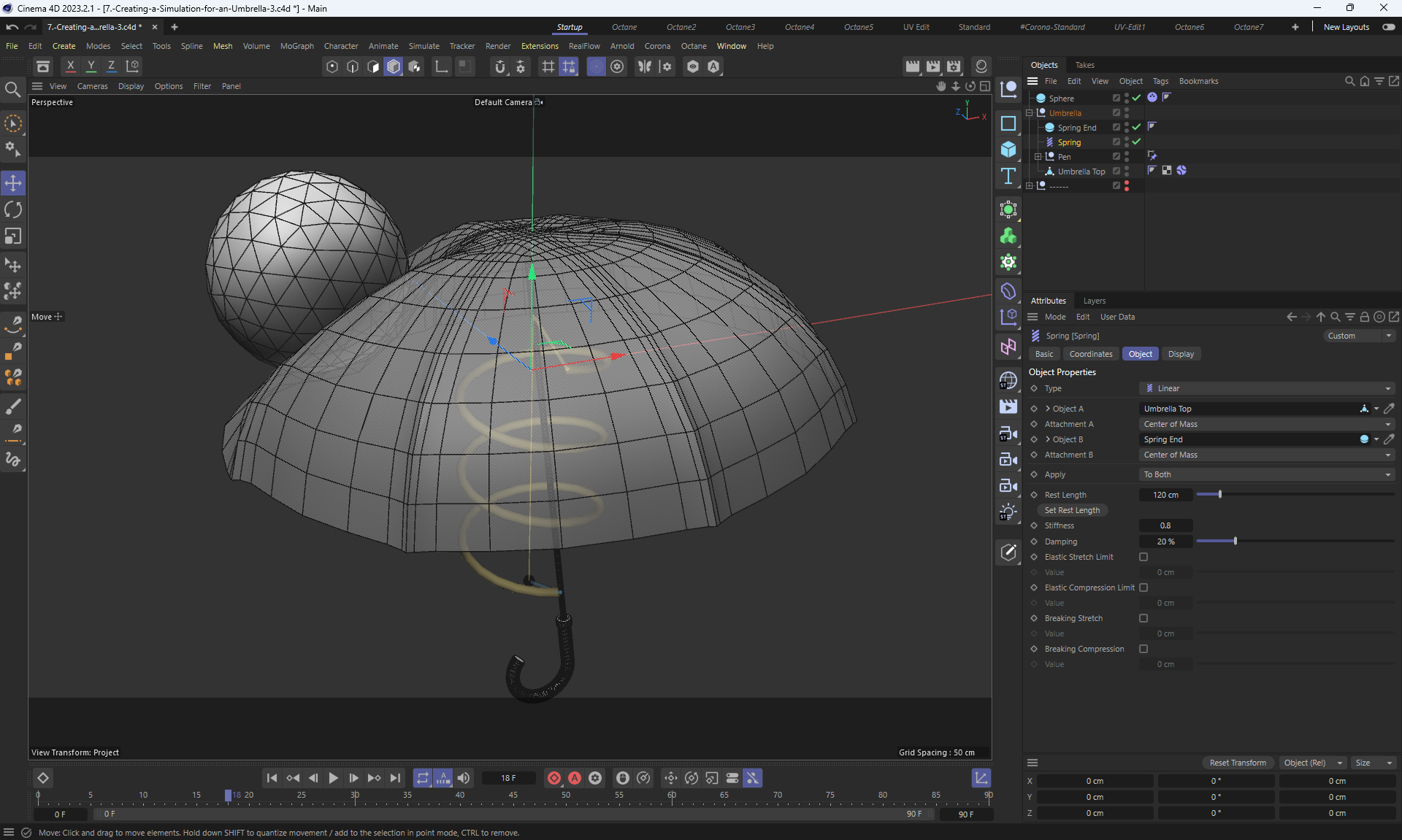Screen dimensions: 1402x840
Task: Click the Reset Transform button
Action: point(1238,763)
